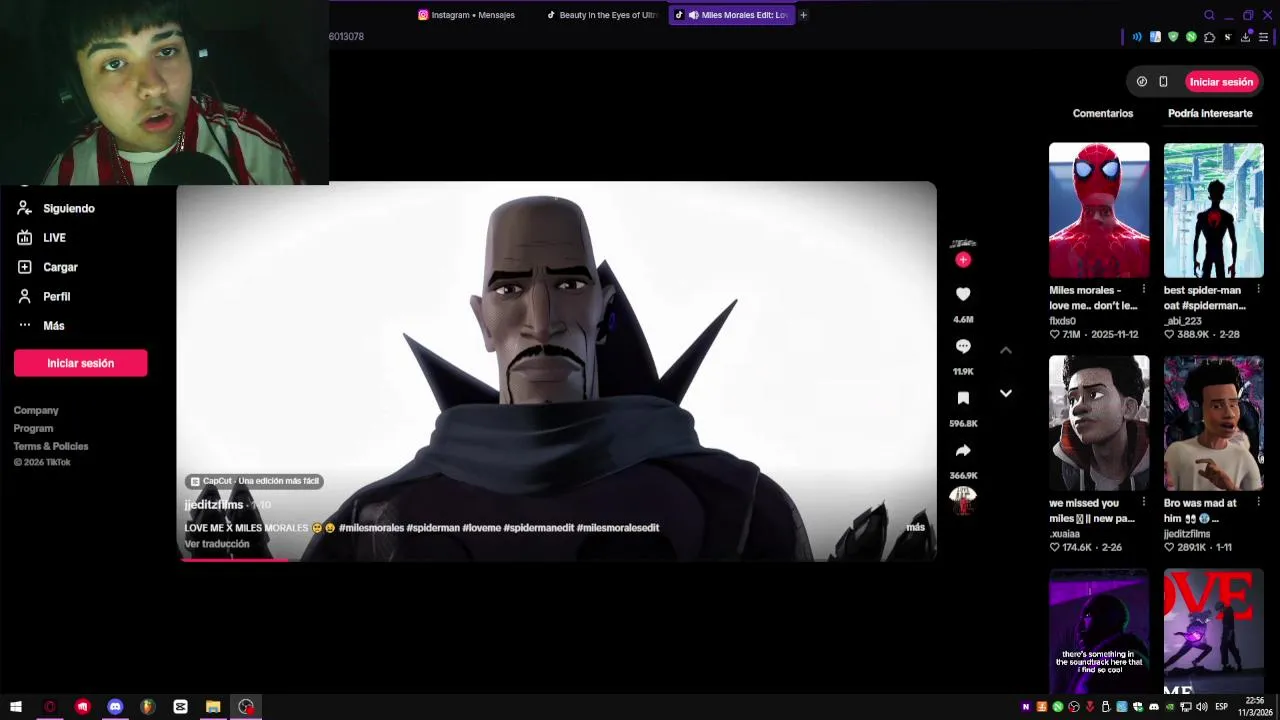Viewport: 1280px width, 720px height.
Task: Open CapCut from the taskbar
Action: click(x=180, y=707)
